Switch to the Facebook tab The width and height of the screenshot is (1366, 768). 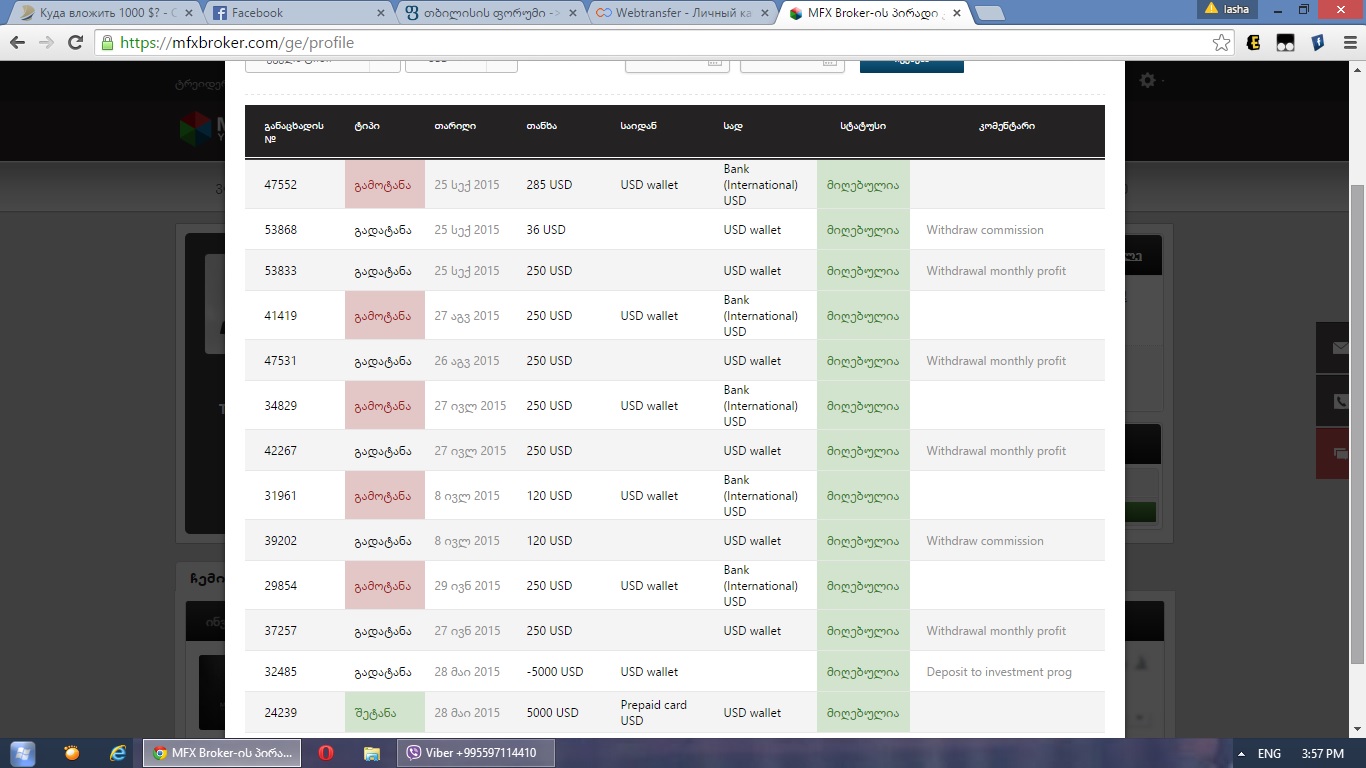299,13
